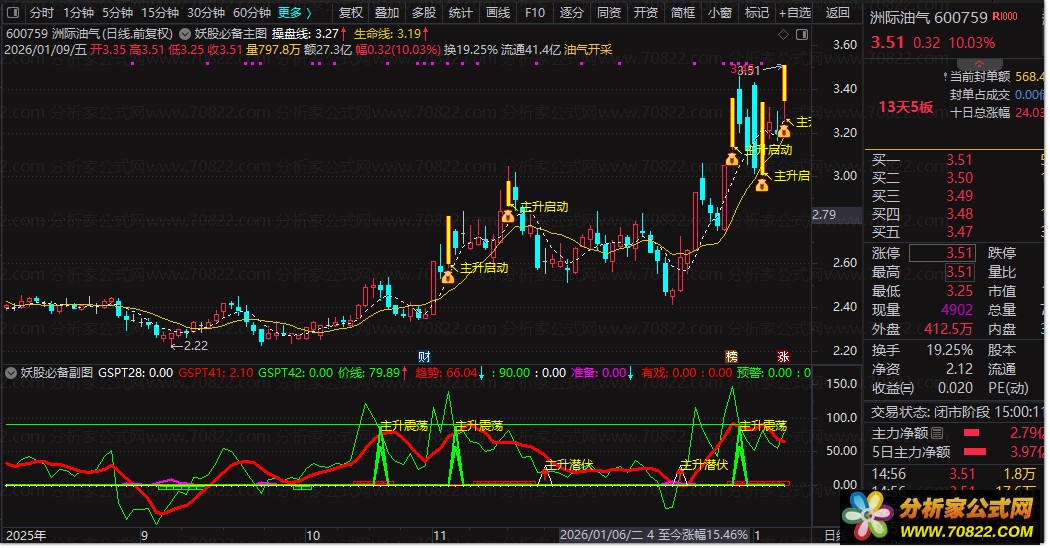The image size is (1050, 548).
Task: Switch to 分时 intraday view
Action: tap(42, 13)
